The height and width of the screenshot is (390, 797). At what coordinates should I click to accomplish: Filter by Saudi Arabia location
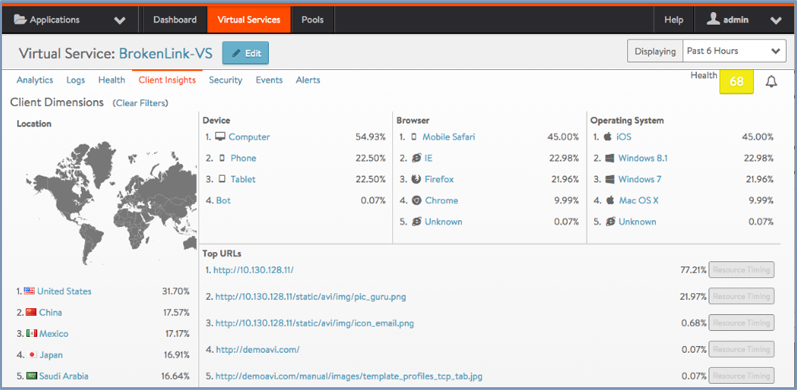(x=64, y=376)
